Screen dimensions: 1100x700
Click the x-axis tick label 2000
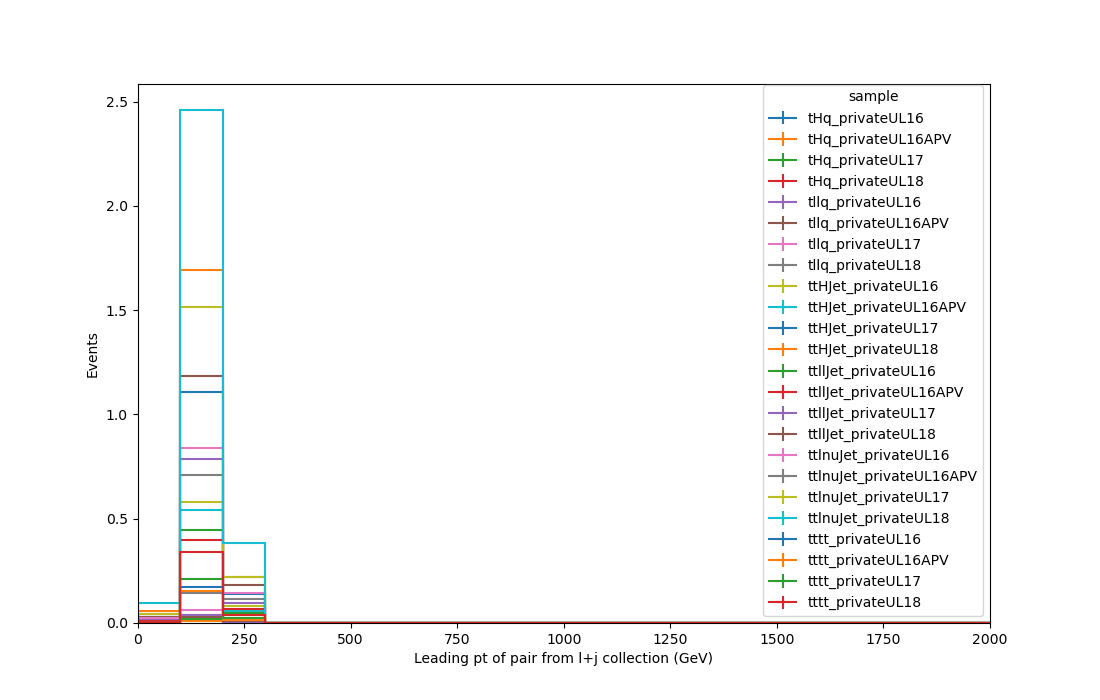coord(990,640)
